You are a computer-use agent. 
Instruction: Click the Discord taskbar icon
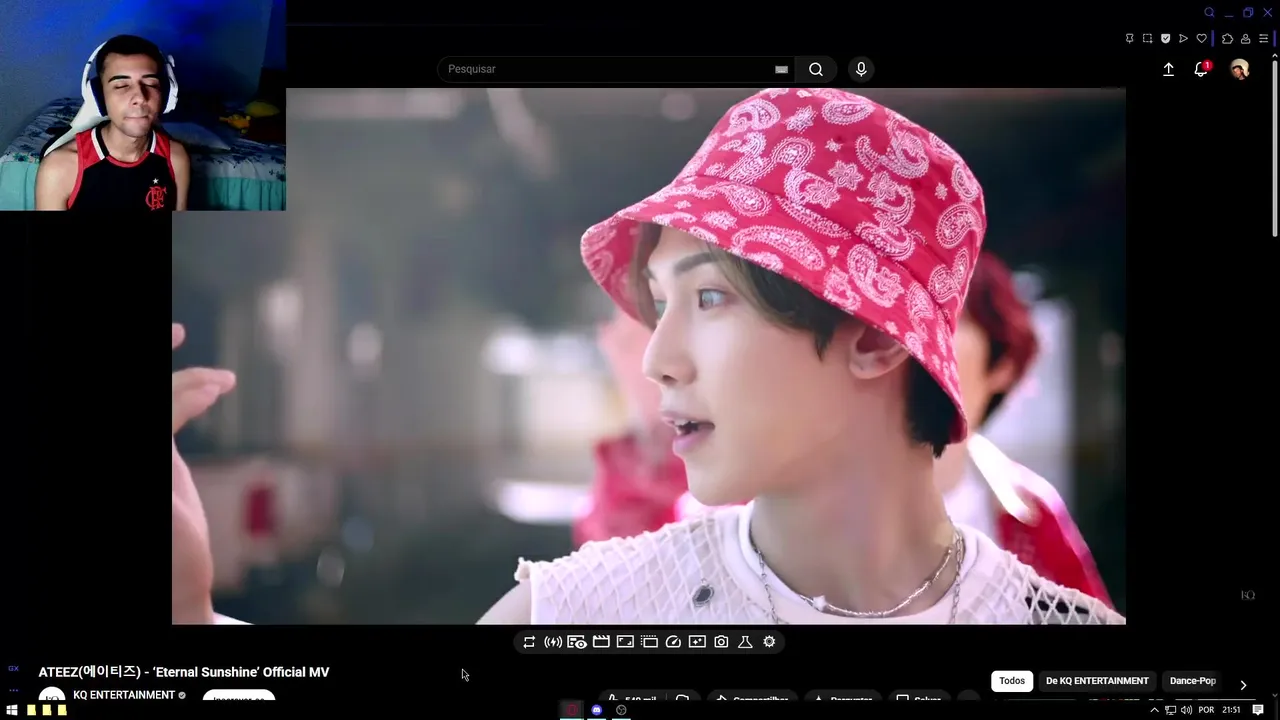tap(596, 710)
